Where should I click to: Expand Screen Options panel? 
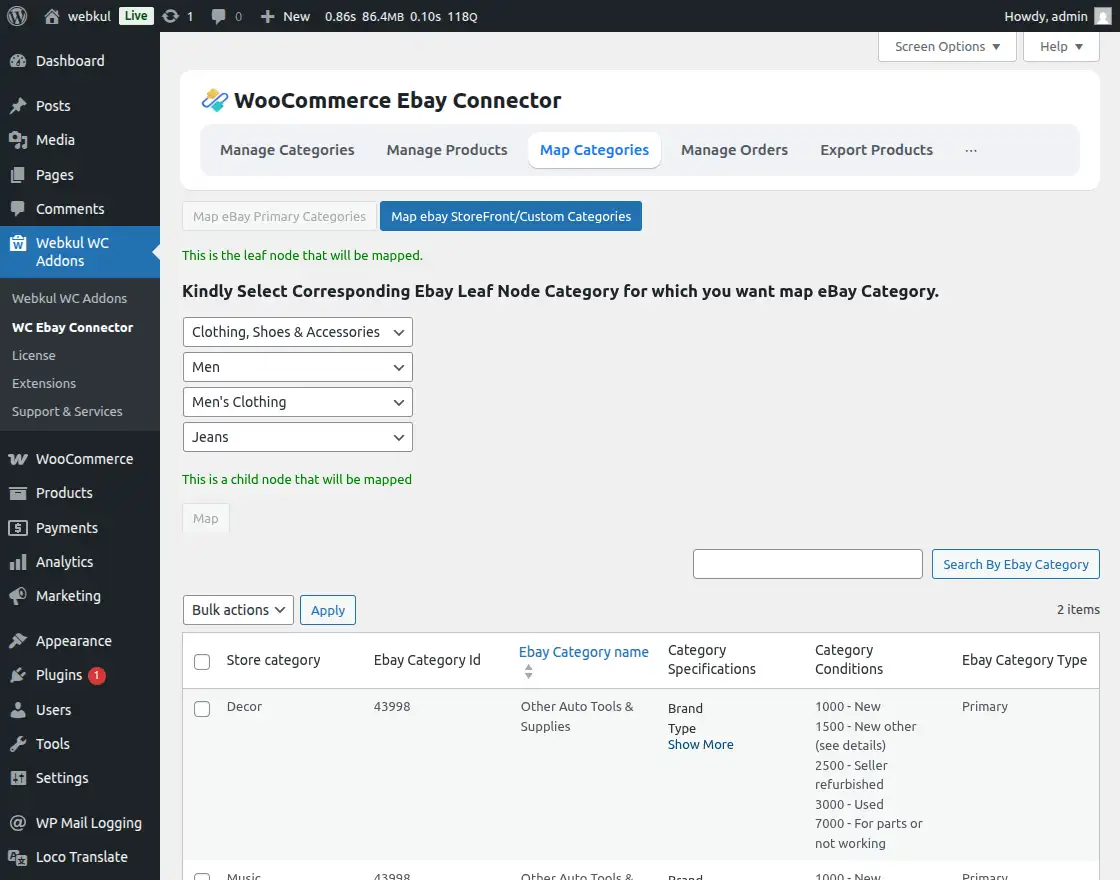(947, 46)
